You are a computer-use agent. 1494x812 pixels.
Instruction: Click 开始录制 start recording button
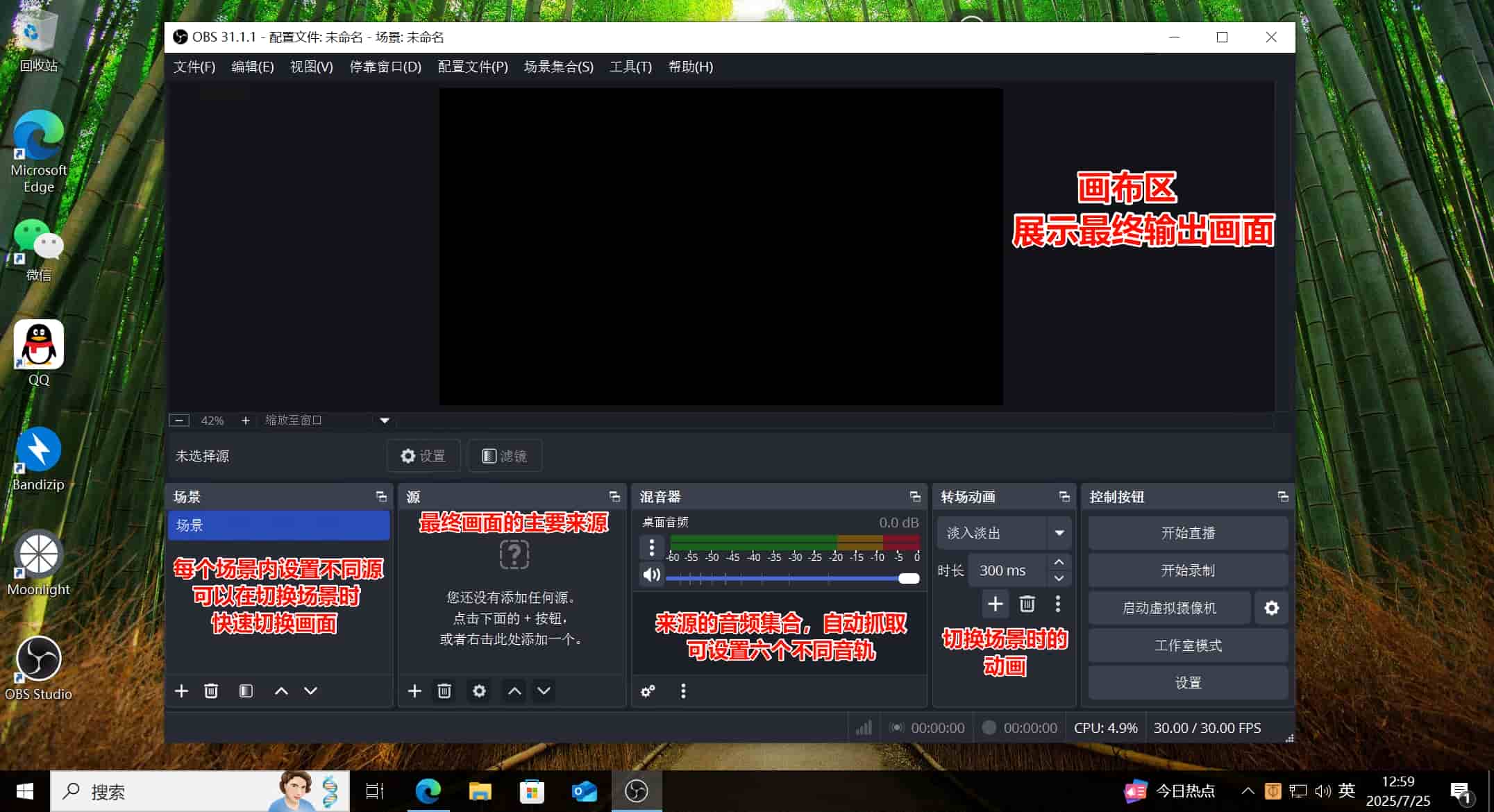[x=1188, y=570]
